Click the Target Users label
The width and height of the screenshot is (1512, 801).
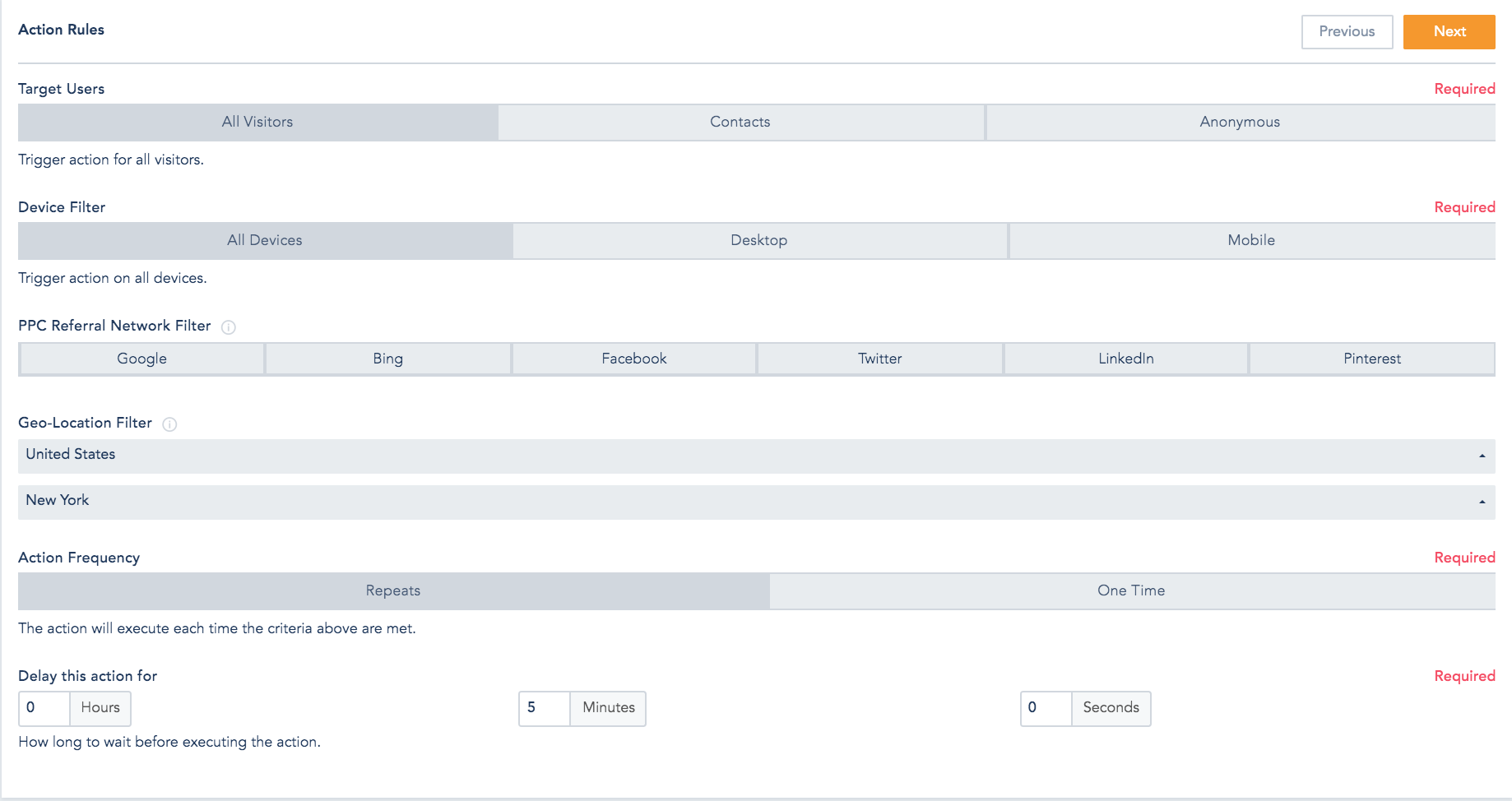61,89
